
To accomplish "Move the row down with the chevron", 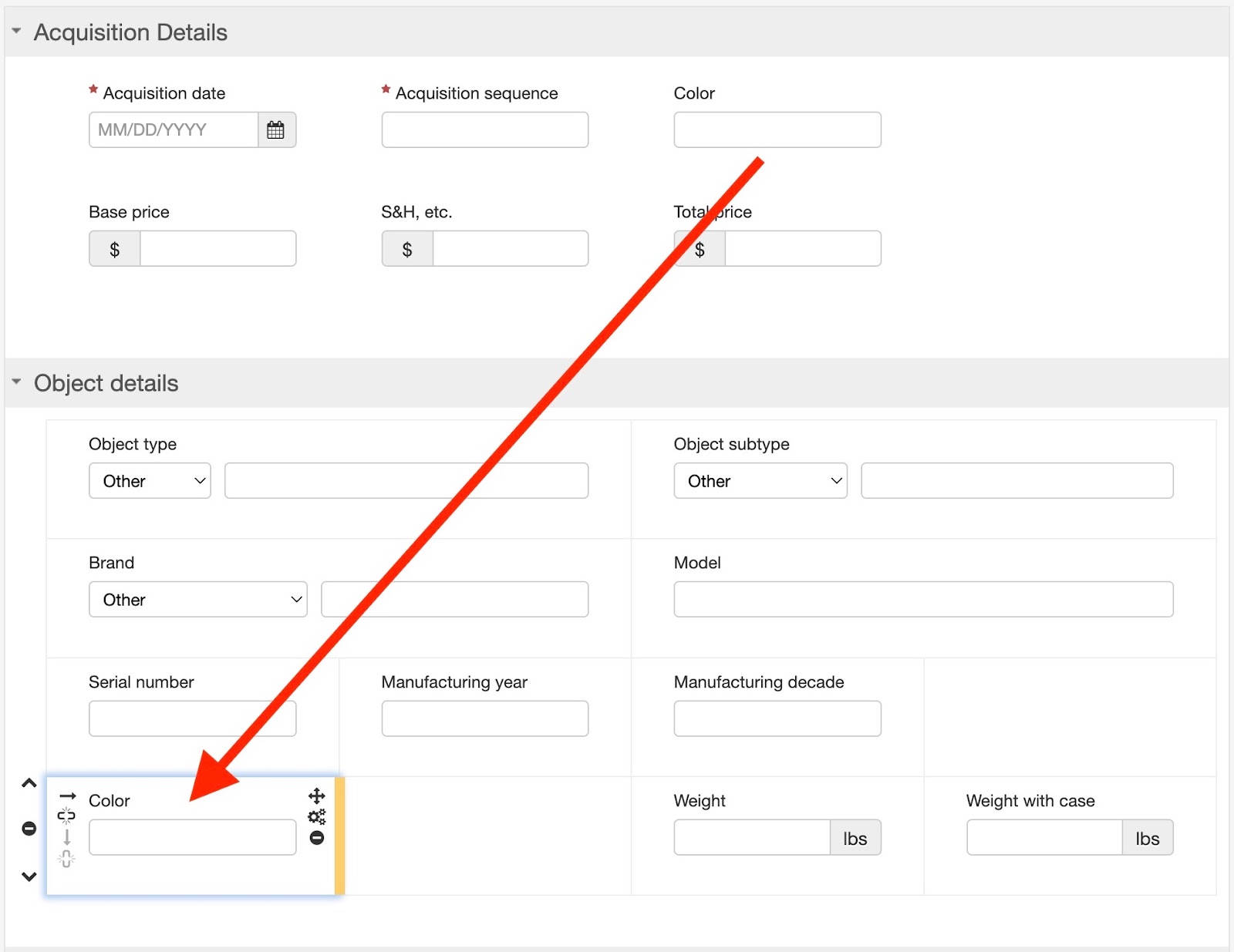I will [x=29, y=876].
